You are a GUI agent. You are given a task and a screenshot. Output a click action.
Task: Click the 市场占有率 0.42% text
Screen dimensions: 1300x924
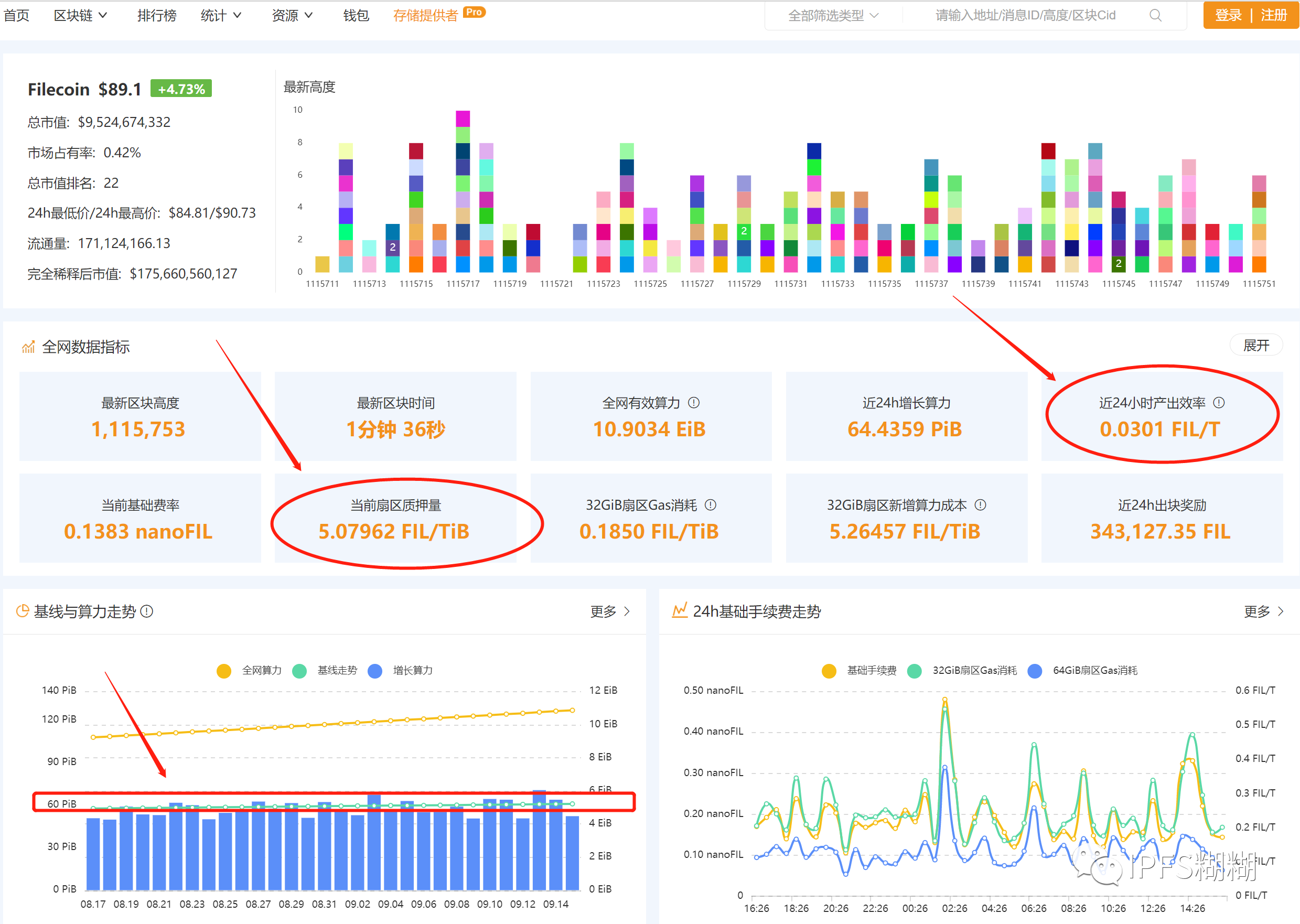pos(84,153)
